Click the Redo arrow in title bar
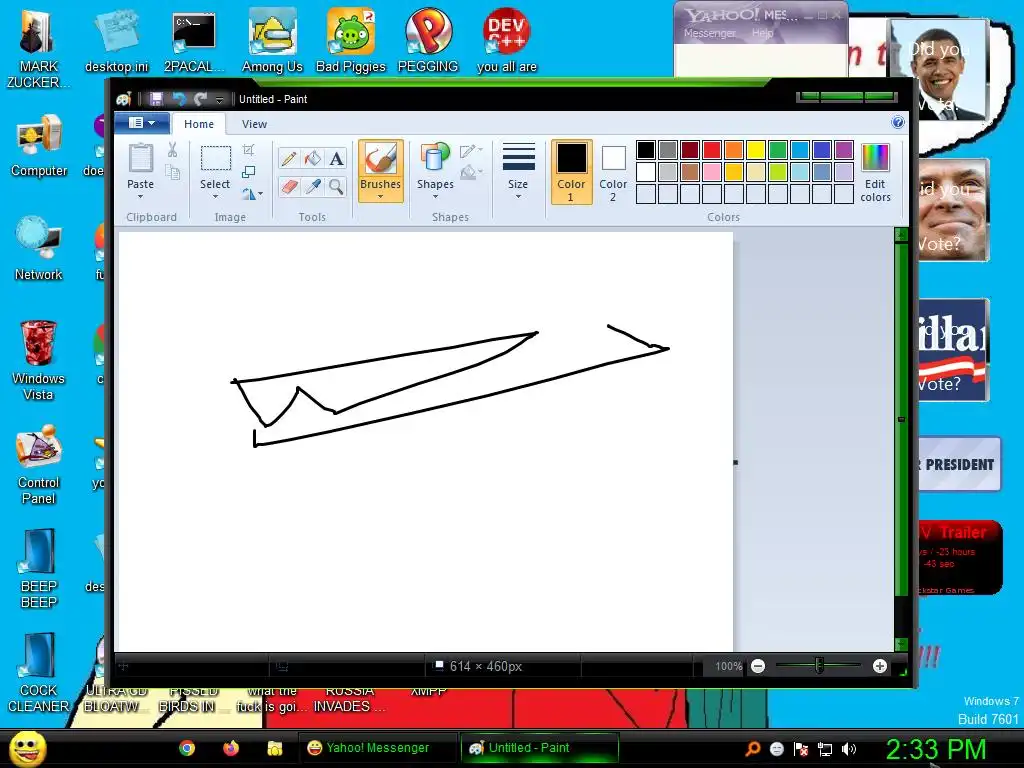The width and height of the screenshot is (1024, 768). 200,99
